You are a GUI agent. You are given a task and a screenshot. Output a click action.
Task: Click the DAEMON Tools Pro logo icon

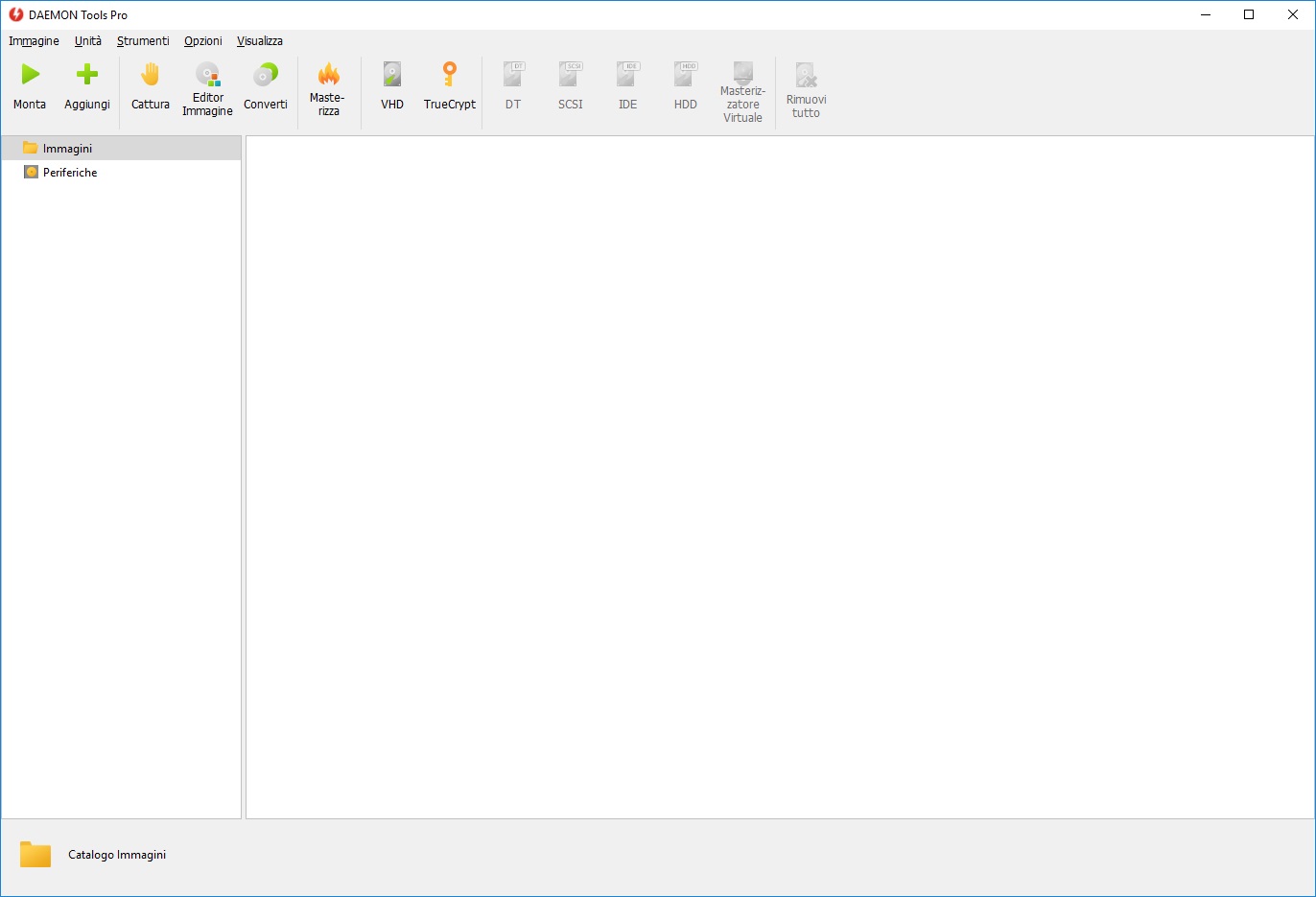[x=15, y=14]
